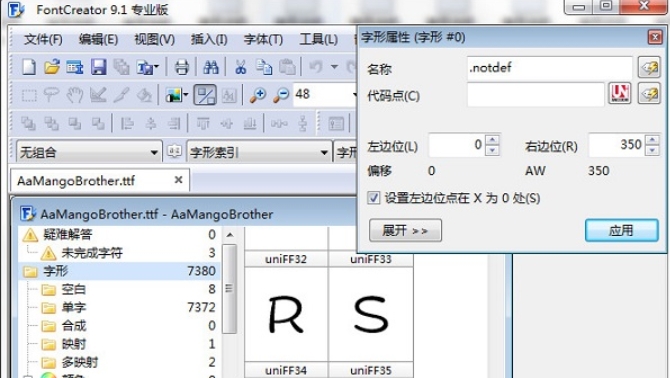Click the 代码点(C) input field
This screenshot has width=670, height=378.
click(535, 94)
